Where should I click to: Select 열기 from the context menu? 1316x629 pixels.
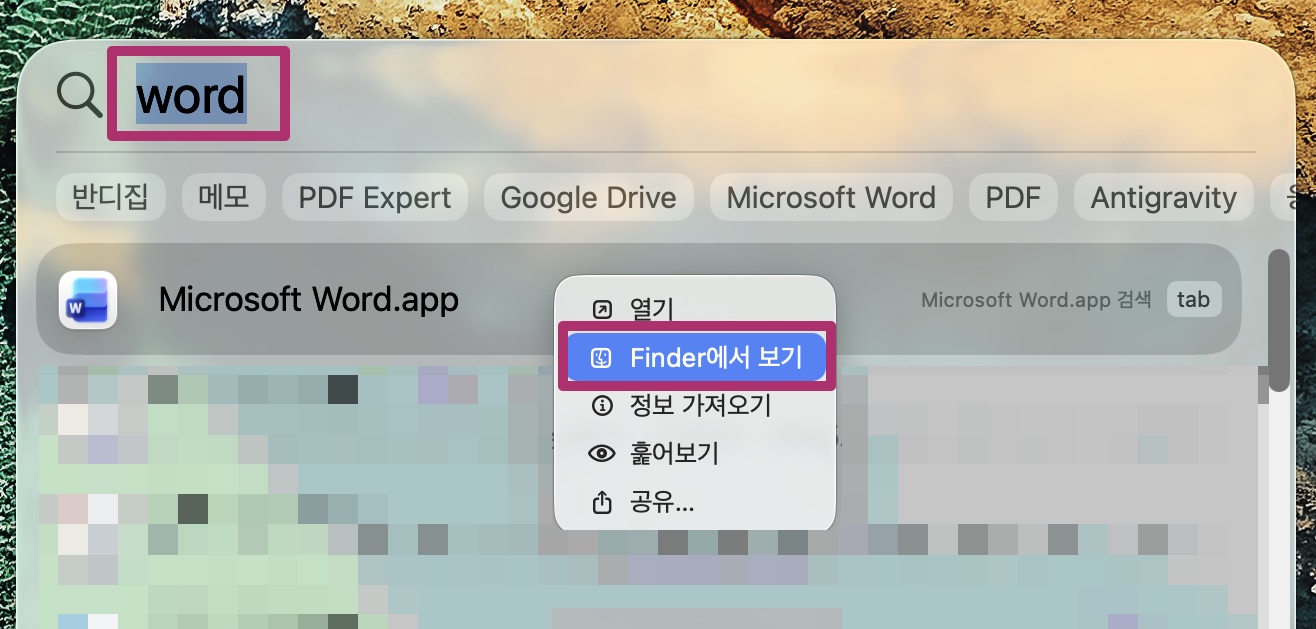click(650, 309)
